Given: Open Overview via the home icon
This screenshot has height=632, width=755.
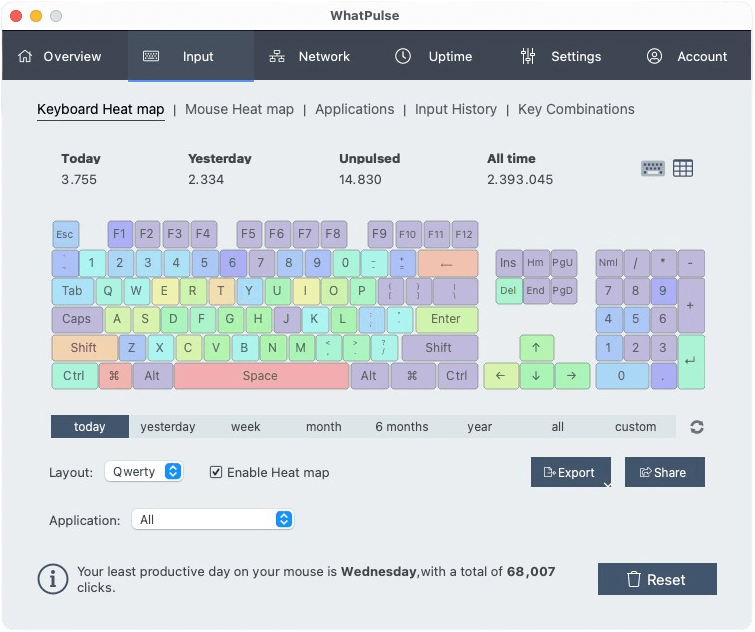Looking at the screenshot, I should point(25,56).
